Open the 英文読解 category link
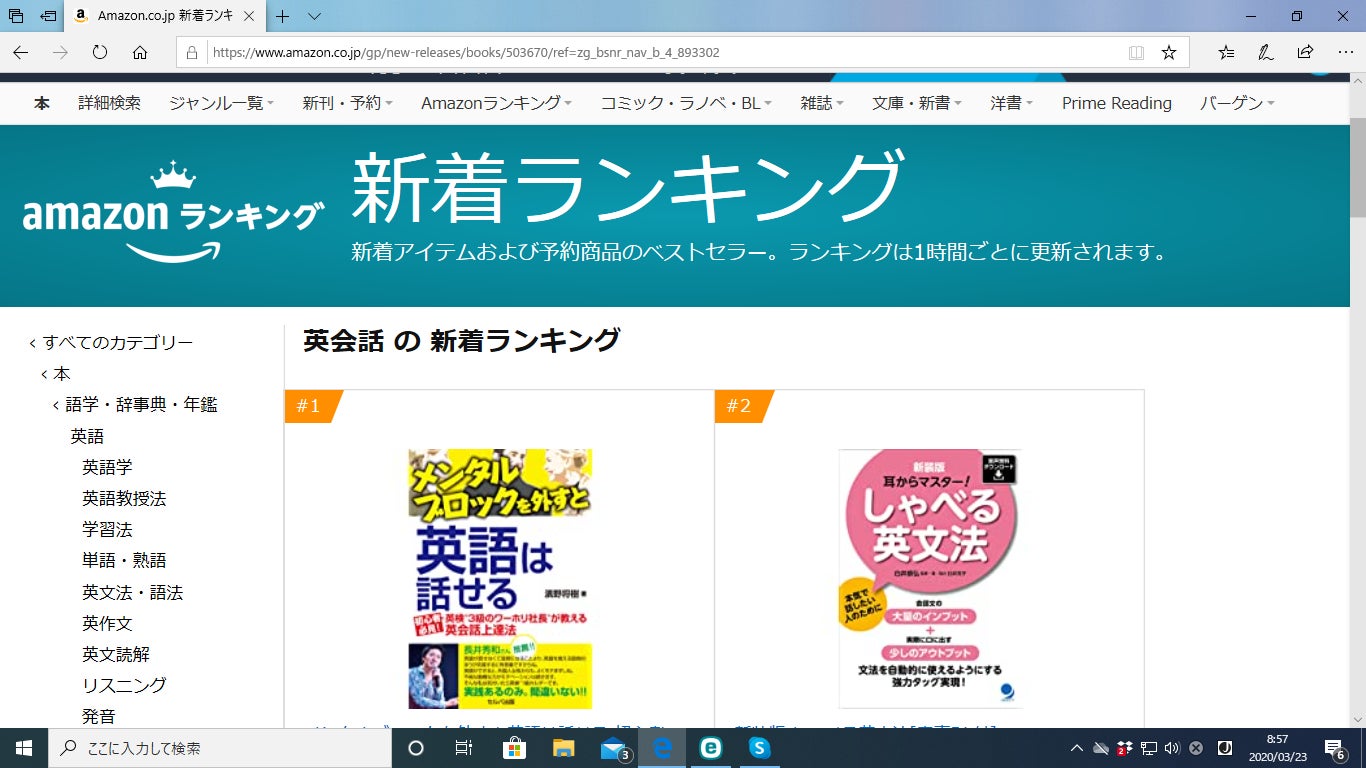 [116, 654]
